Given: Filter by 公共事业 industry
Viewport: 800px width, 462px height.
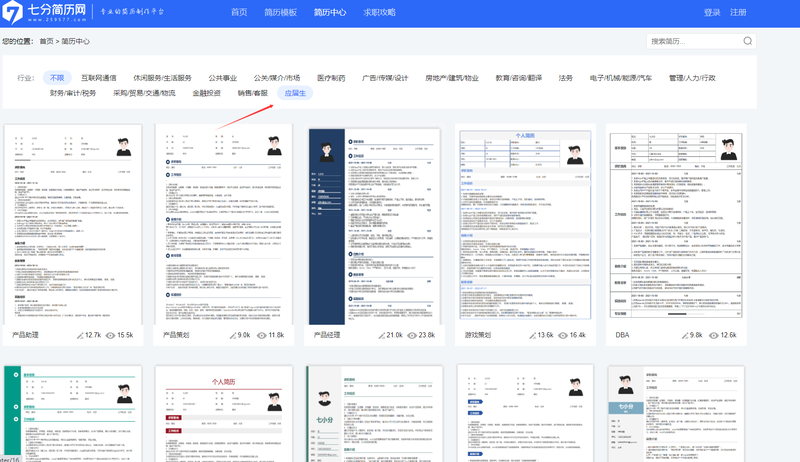Looking at the screenshot, I should [222, 78].
